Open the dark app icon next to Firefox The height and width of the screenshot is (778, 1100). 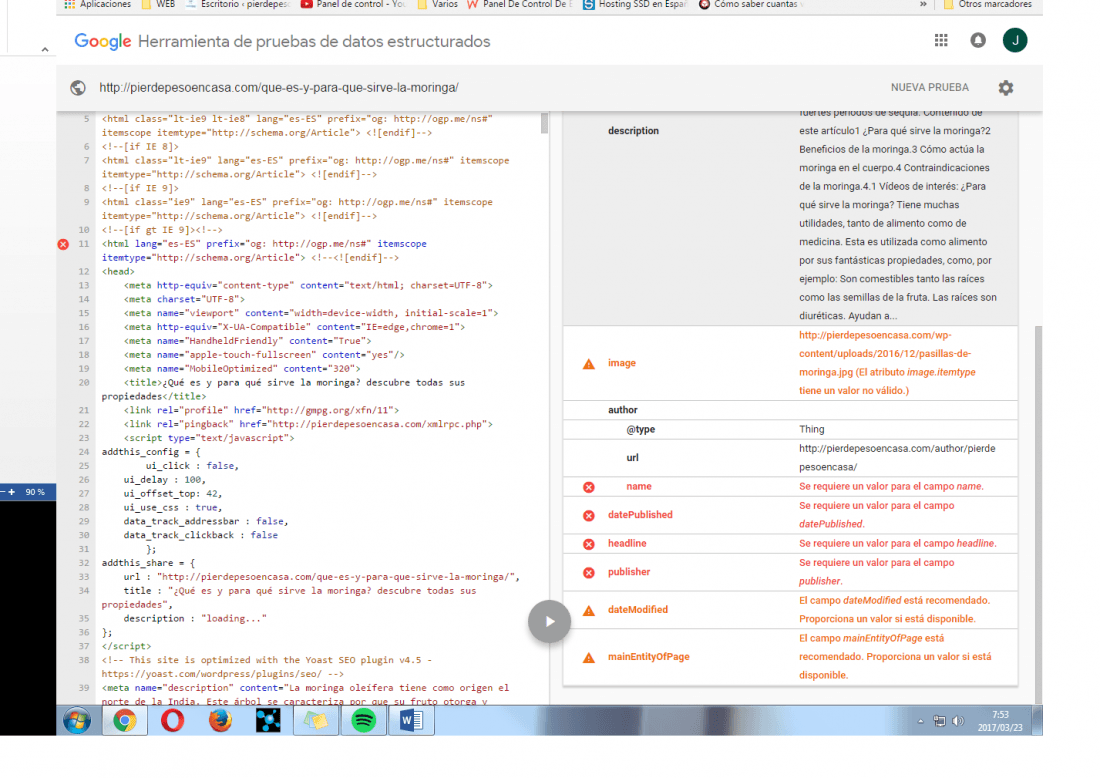[x=268, y=720]
